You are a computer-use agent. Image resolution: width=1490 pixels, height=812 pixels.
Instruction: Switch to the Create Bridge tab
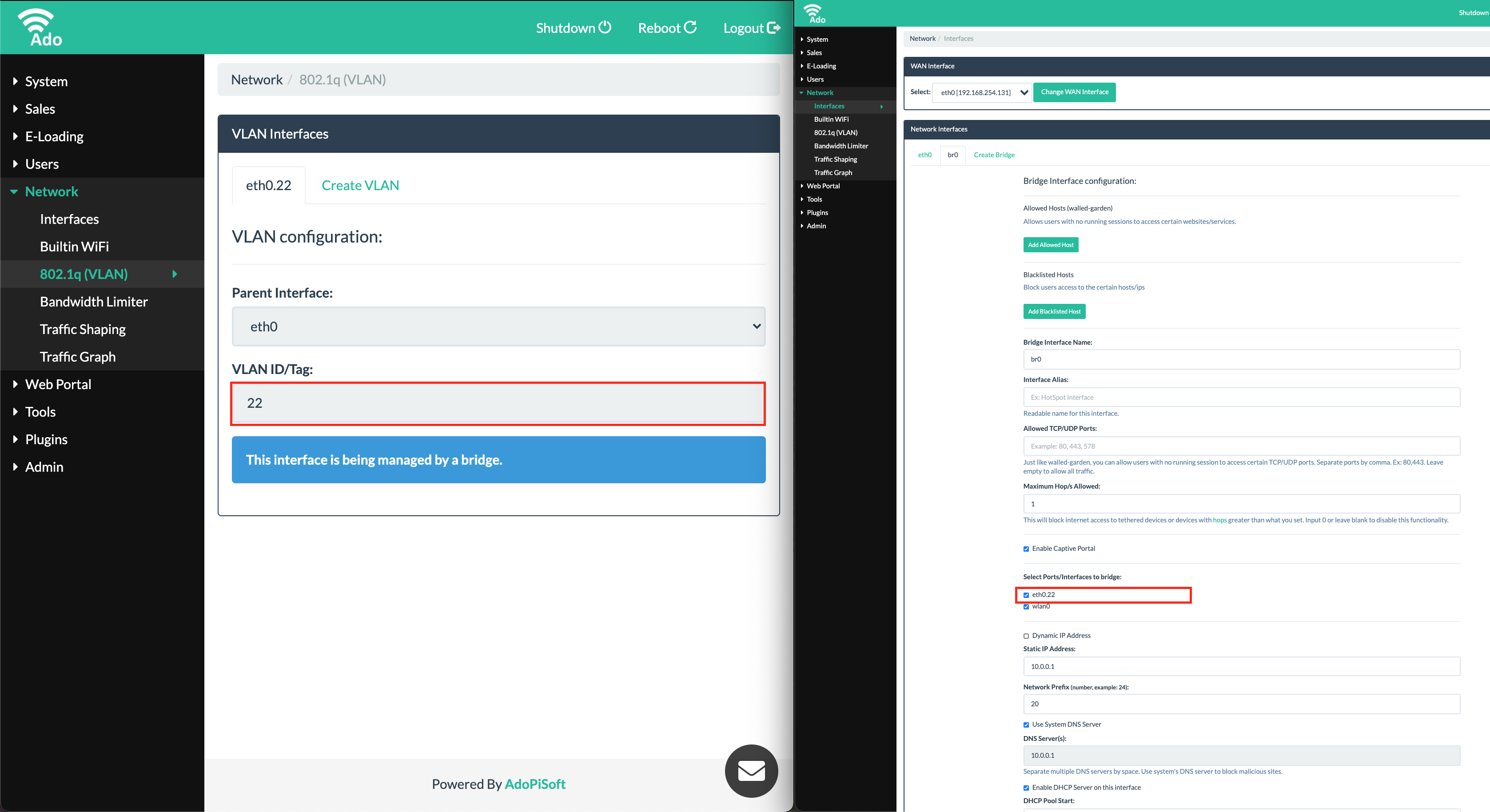(994, 155)
